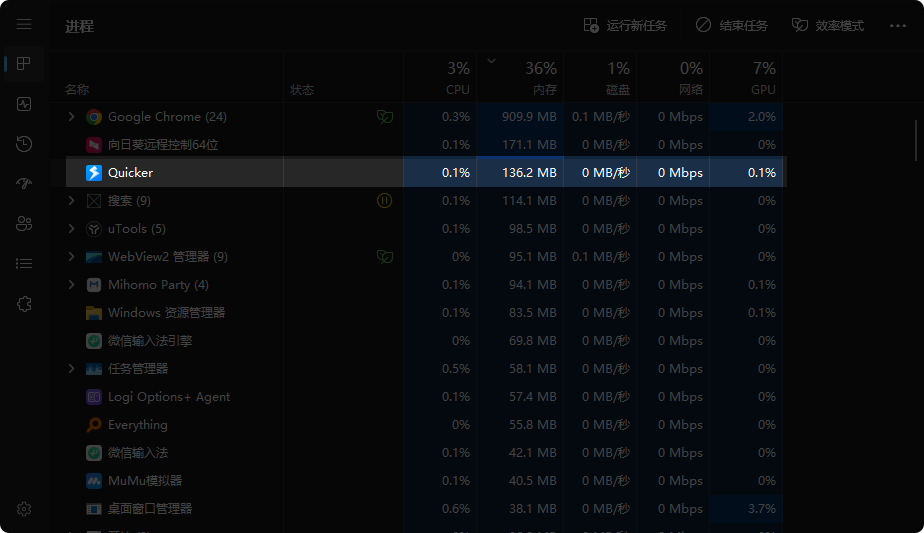The height and width of the screenshot is (533, 924).
Task: Click the MuMu模拟器 app icon
Action: point(94,481)
